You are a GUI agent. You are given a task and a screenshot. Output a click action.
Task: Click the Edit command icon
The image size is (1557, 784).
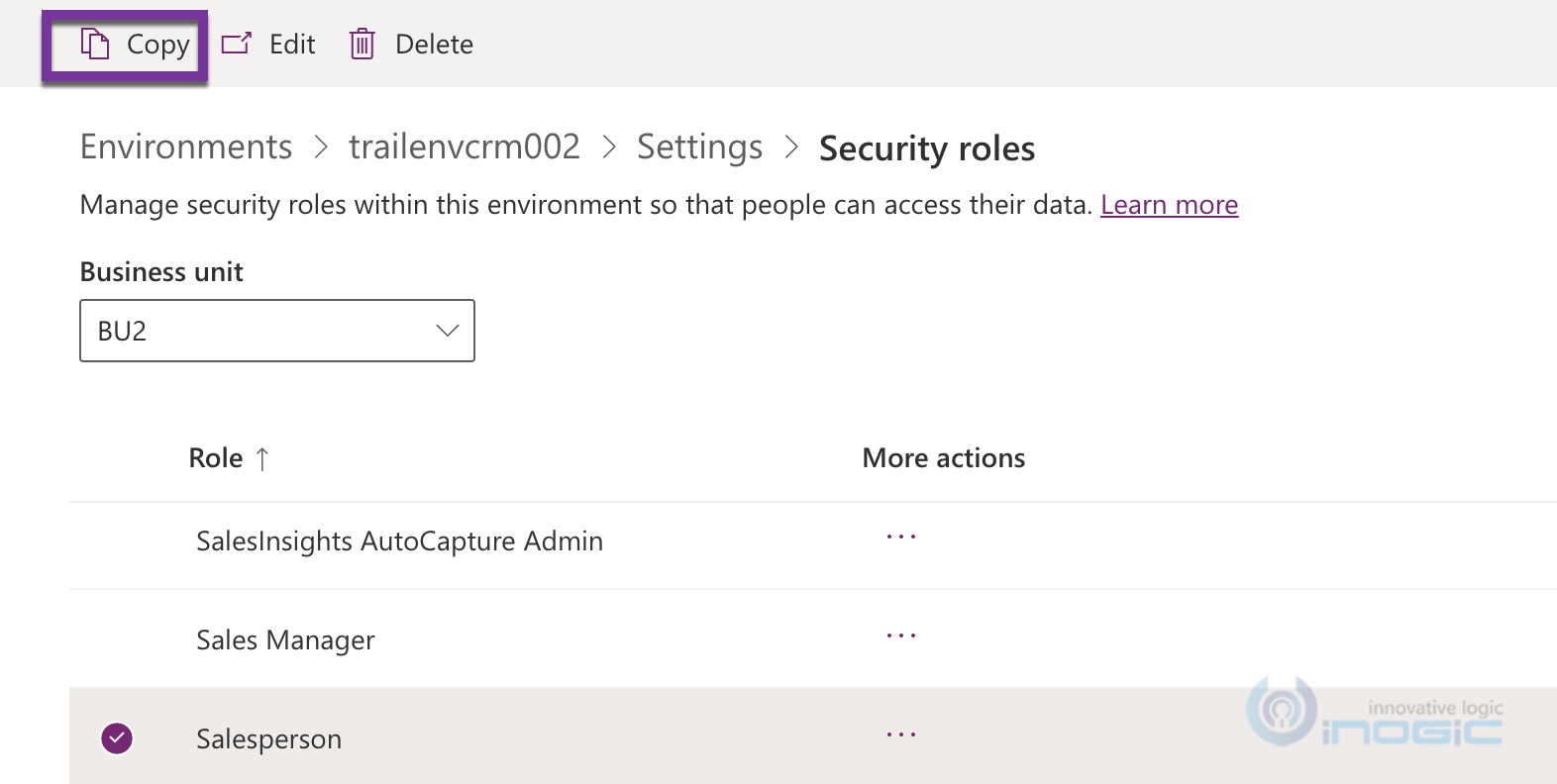(x=236, y=44)
